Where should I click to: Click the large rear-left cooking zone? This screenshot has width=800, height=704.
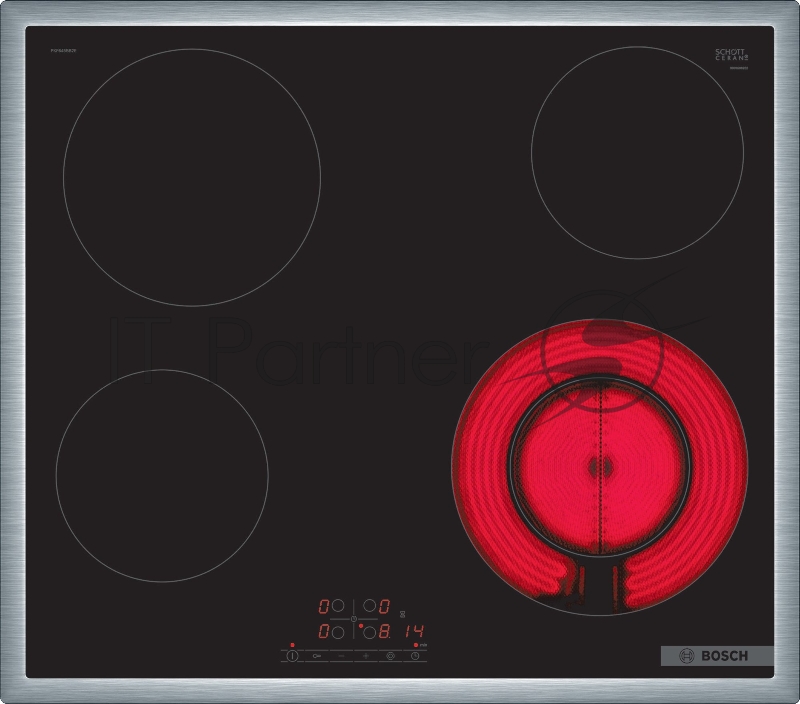(x=191, y=177)
